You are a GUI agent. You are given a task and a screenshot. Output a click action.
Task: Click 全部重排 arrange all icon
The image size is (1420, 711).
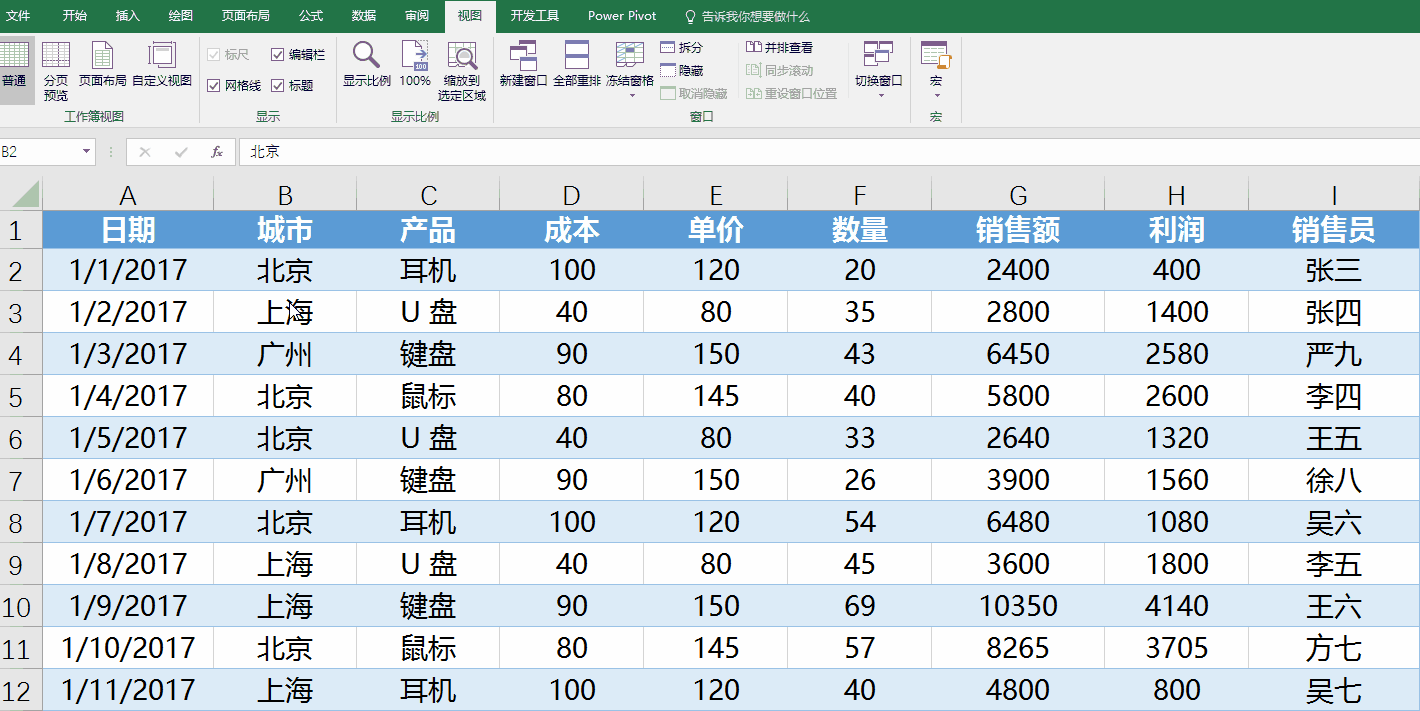577,56
